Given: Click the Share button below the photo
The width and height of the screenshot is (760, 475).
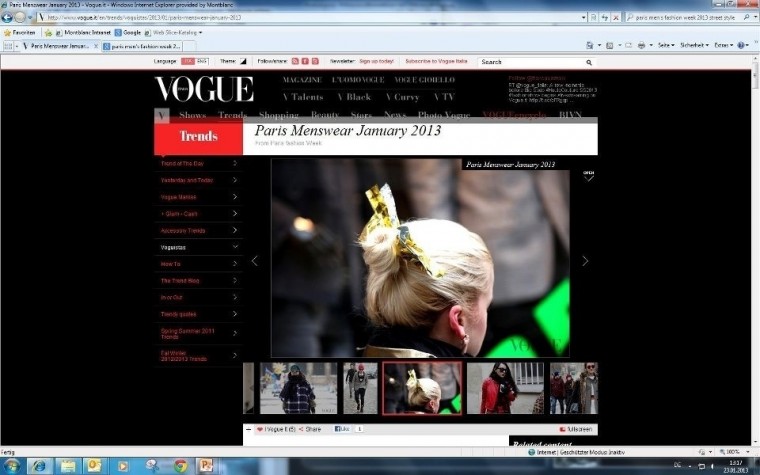Looking at the screenshot, I should 310,429.
